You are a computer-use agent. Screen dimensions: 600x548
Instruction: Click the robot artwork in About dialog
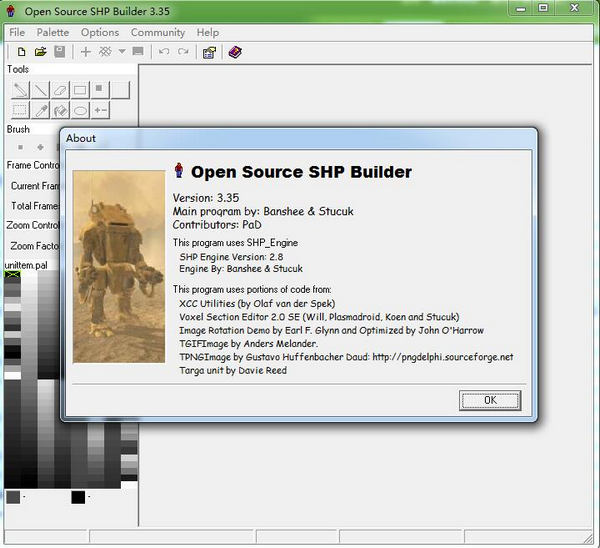click(x=119, y=266)
